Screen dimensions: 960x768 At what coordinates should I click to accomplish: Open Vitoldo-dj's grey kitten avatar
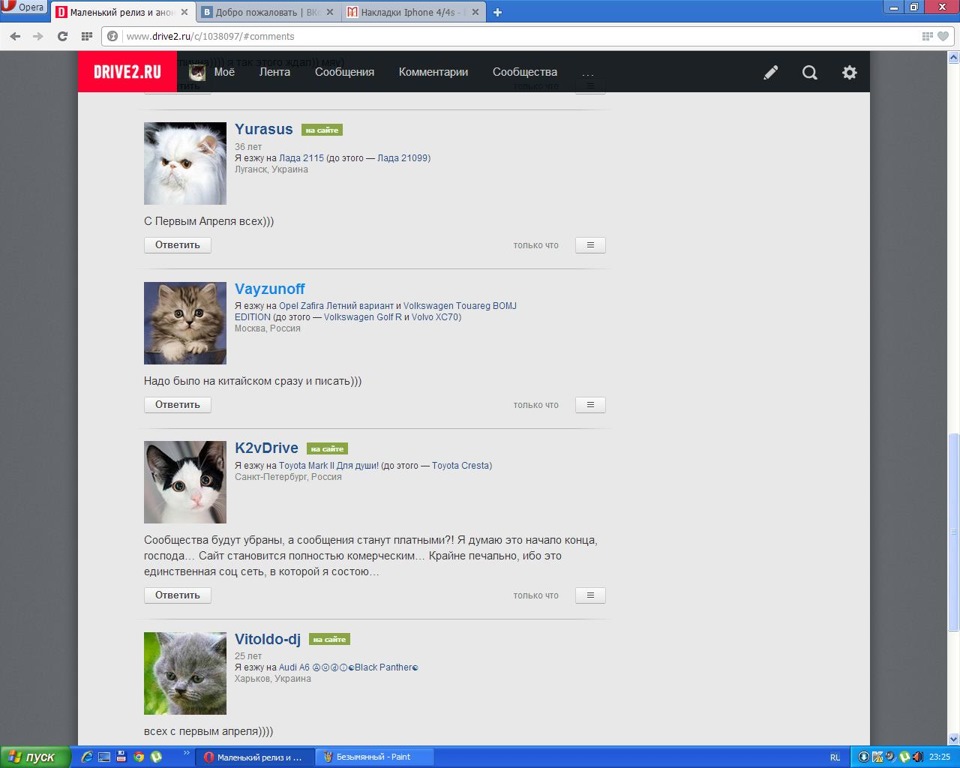click(185, 673)
